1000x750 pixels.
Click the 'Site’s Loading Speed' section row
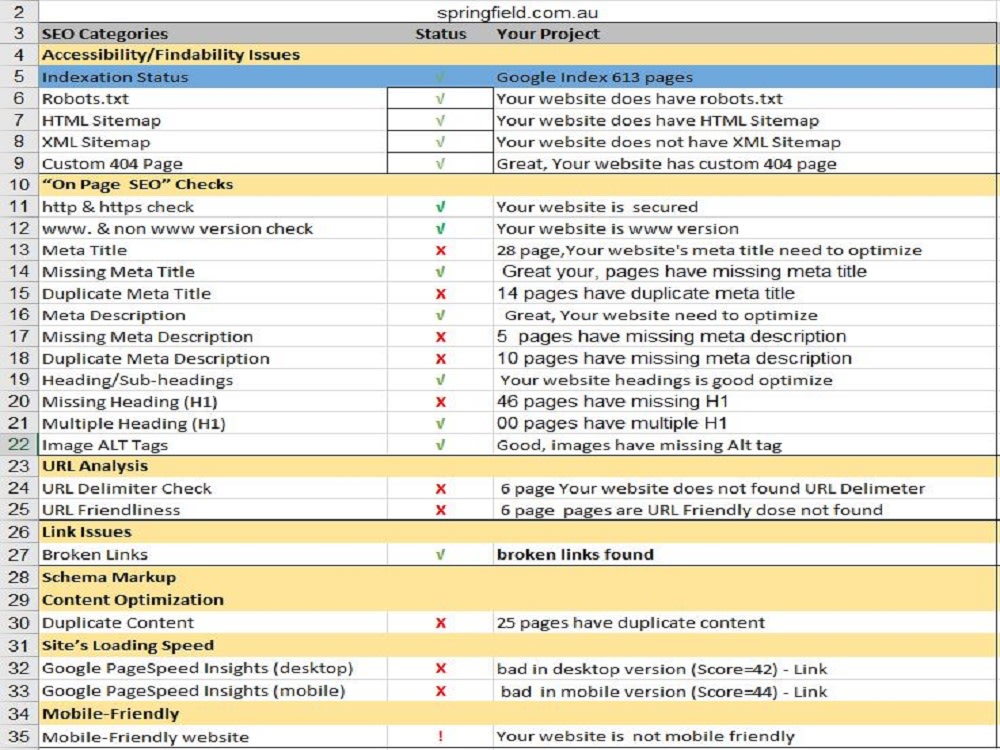pyautogui.click(x=518, y=645)
